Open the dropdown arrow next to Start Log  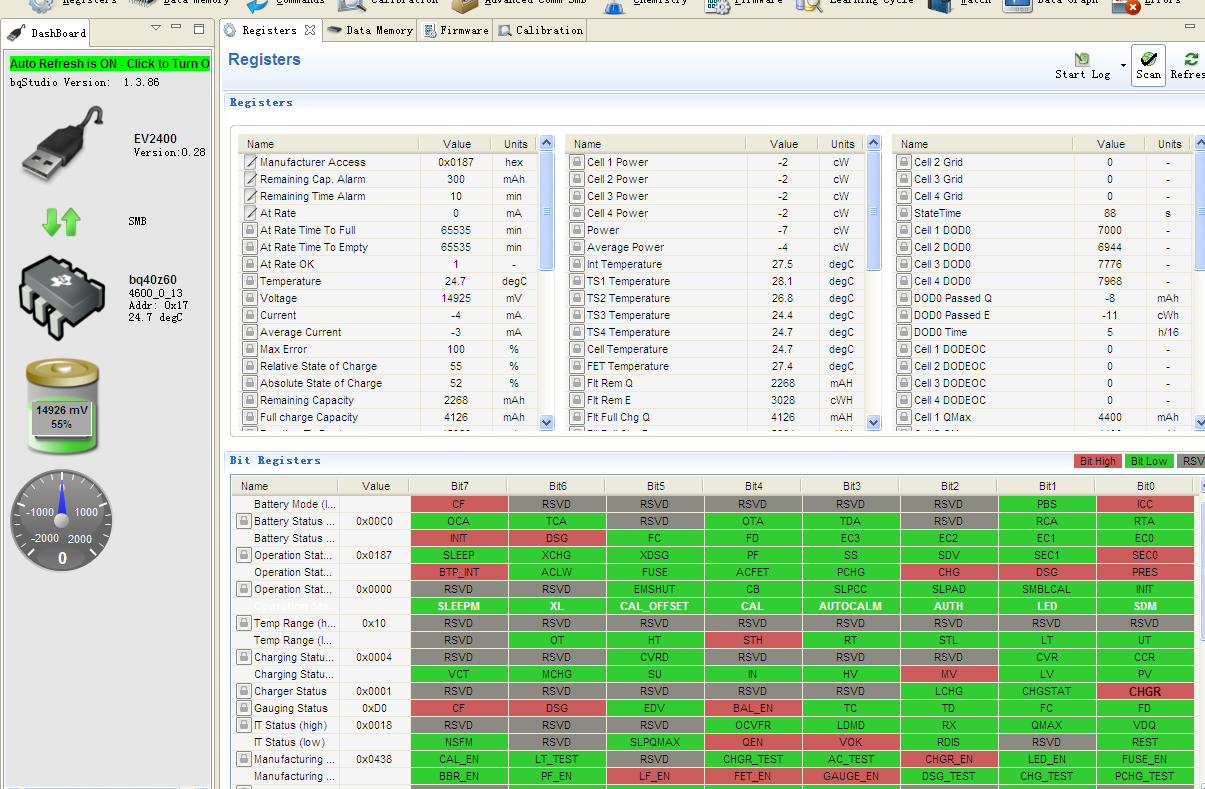pyautogui.click(x=1123, y=66)
